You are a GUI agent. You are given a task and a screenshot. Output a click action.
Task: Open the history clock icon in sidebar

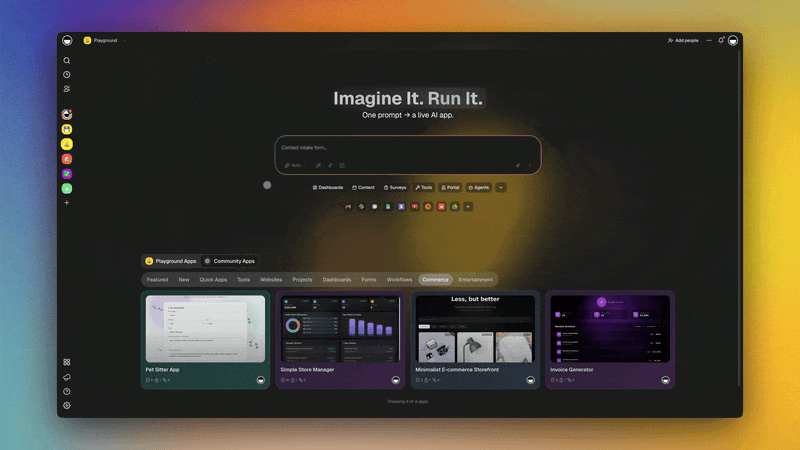click(67, 74)
